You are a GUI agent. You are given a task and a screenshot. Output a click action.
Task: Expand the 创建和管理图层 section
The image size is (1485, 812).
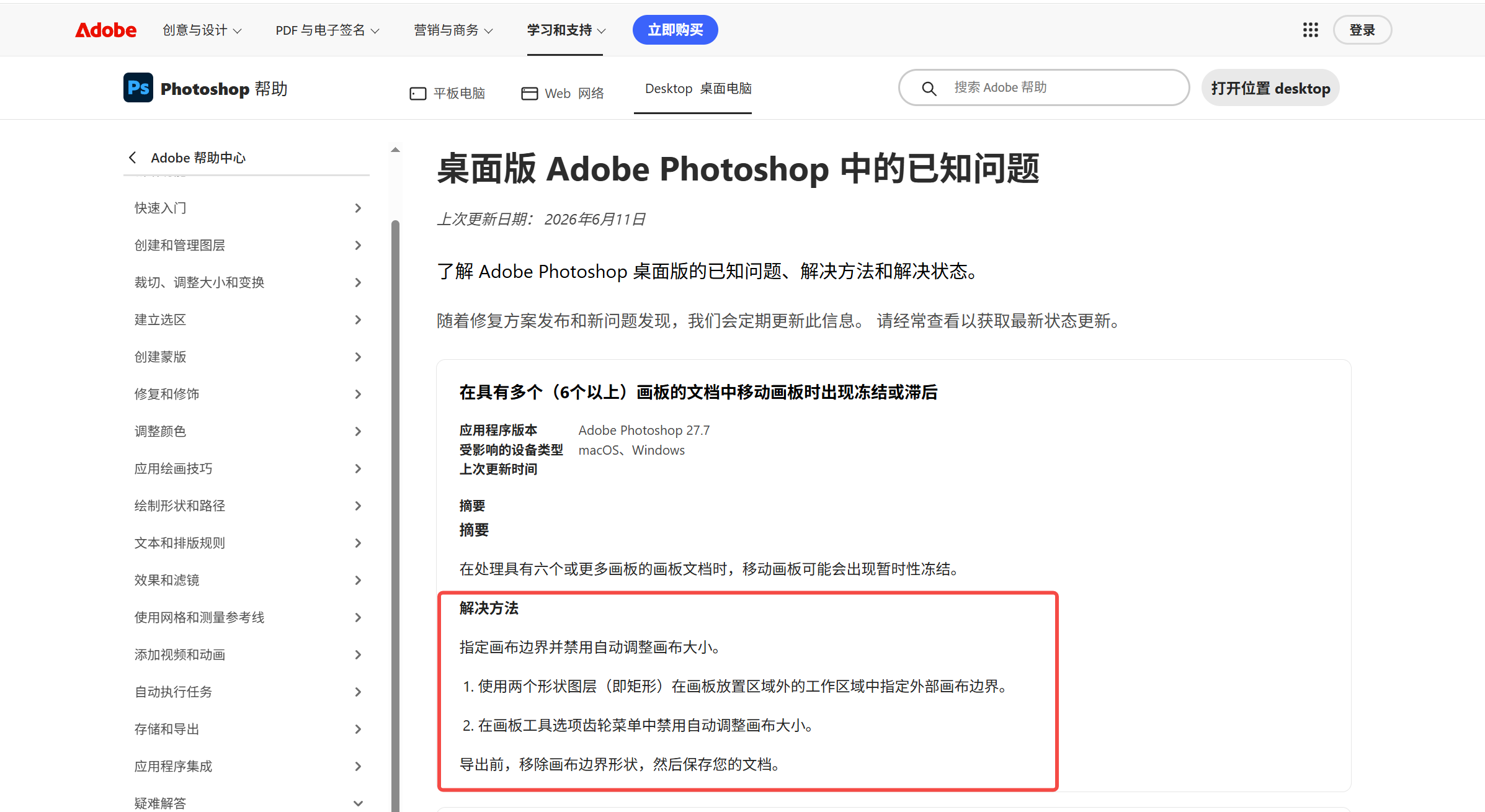click(x=247, y=245)
